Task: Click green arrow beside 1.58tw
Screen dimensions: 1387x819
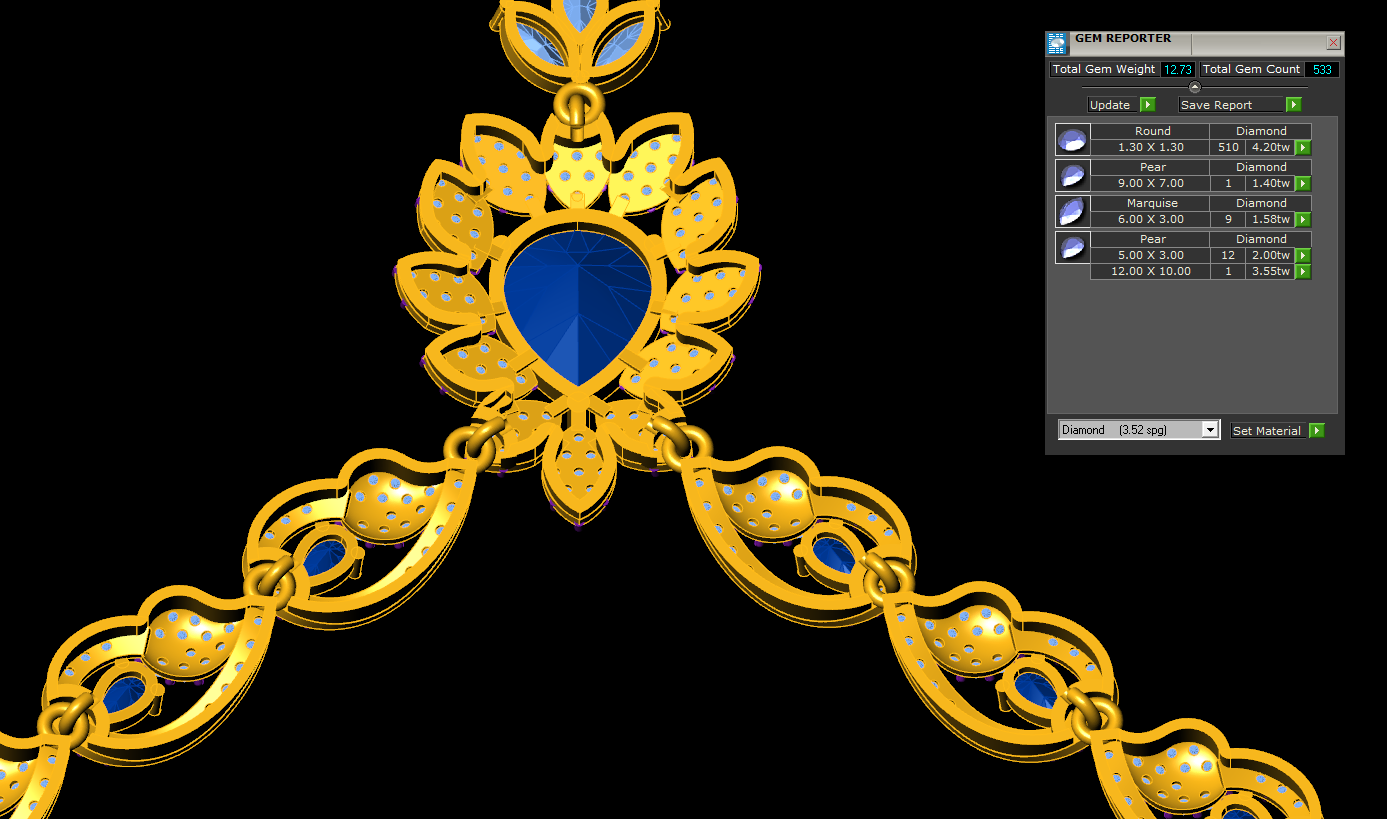Action: click(1303, 220)
